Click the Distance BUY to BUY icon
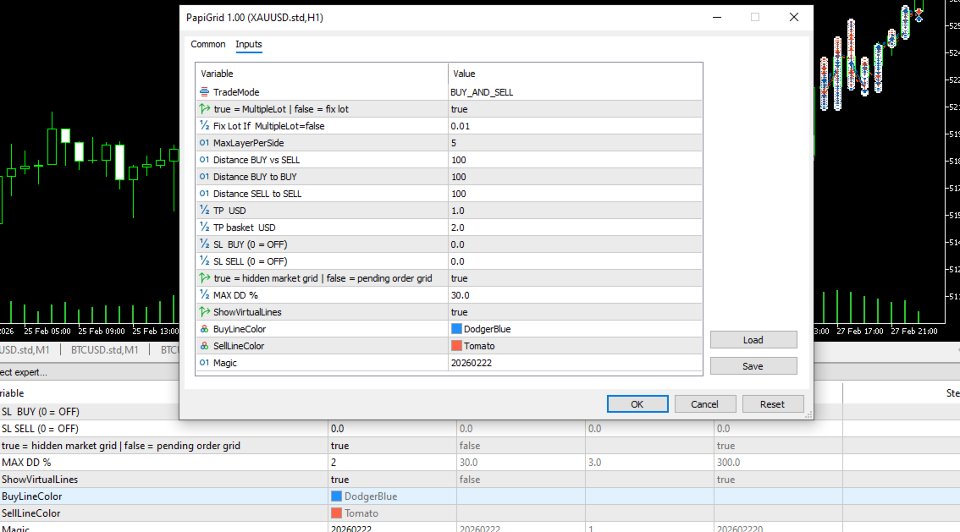This screenshot has width=960, height=532. pos(204,176)
